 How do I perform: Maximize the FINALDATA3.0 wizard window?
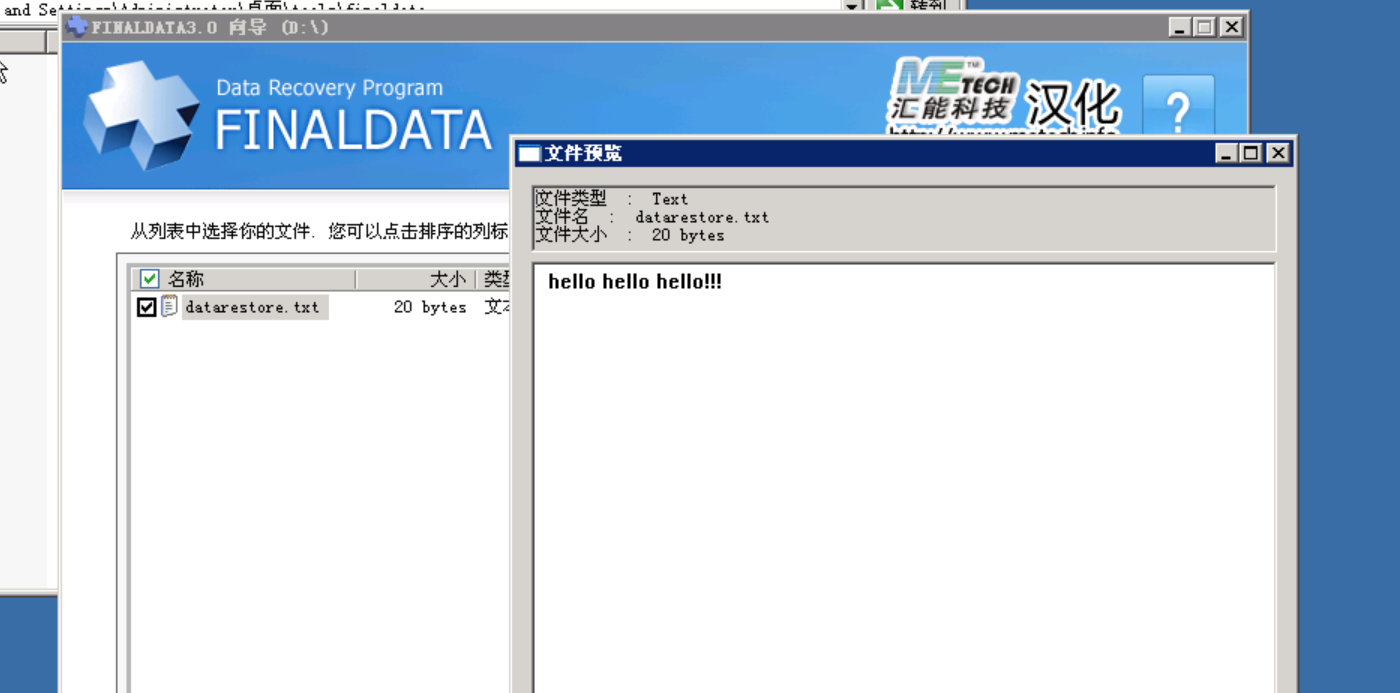tap(1205, 27)
